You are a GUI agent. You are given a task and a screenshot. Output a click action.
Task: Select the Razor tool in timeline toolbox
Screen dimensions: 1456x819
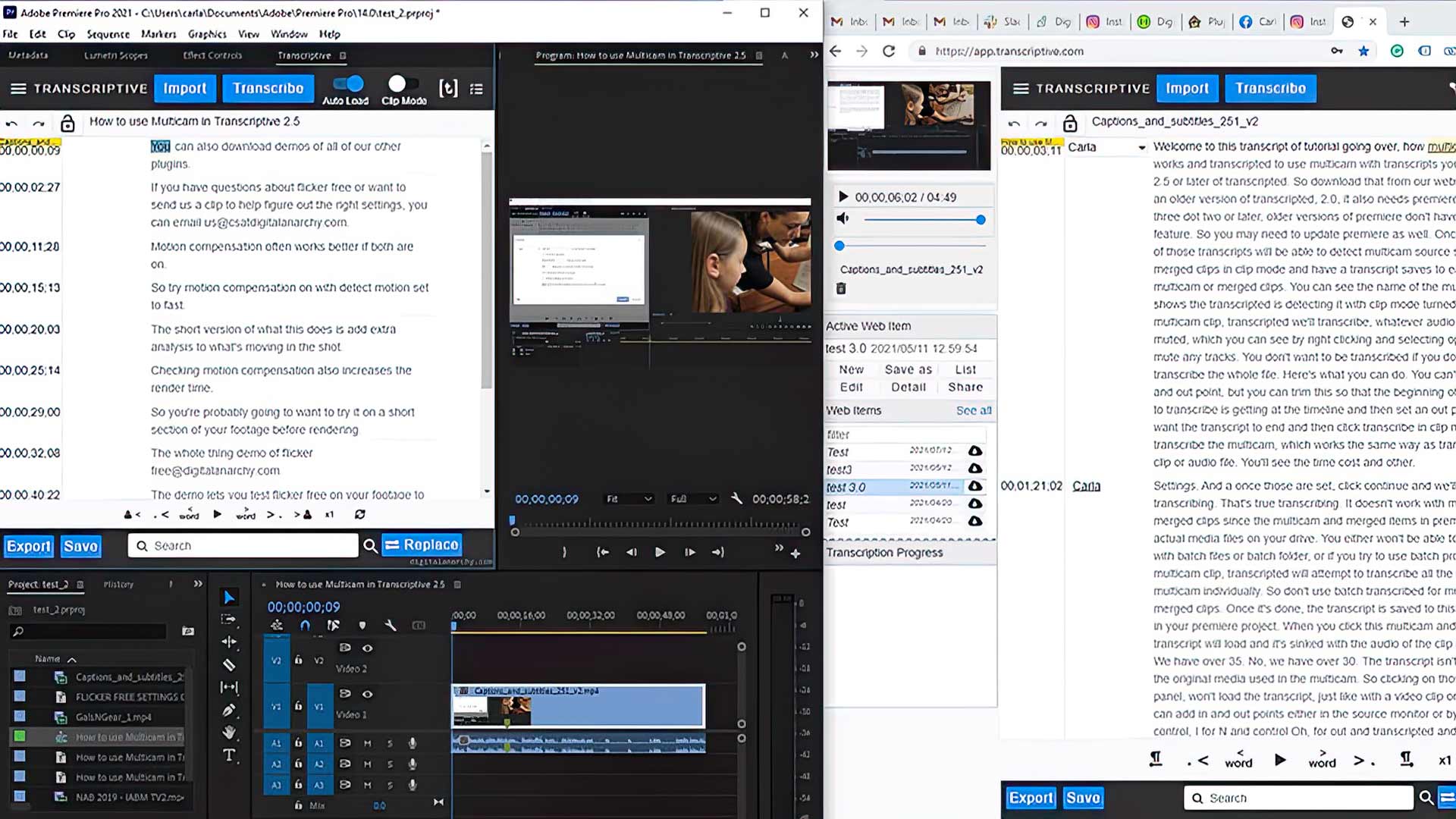[x=229, y=665]
